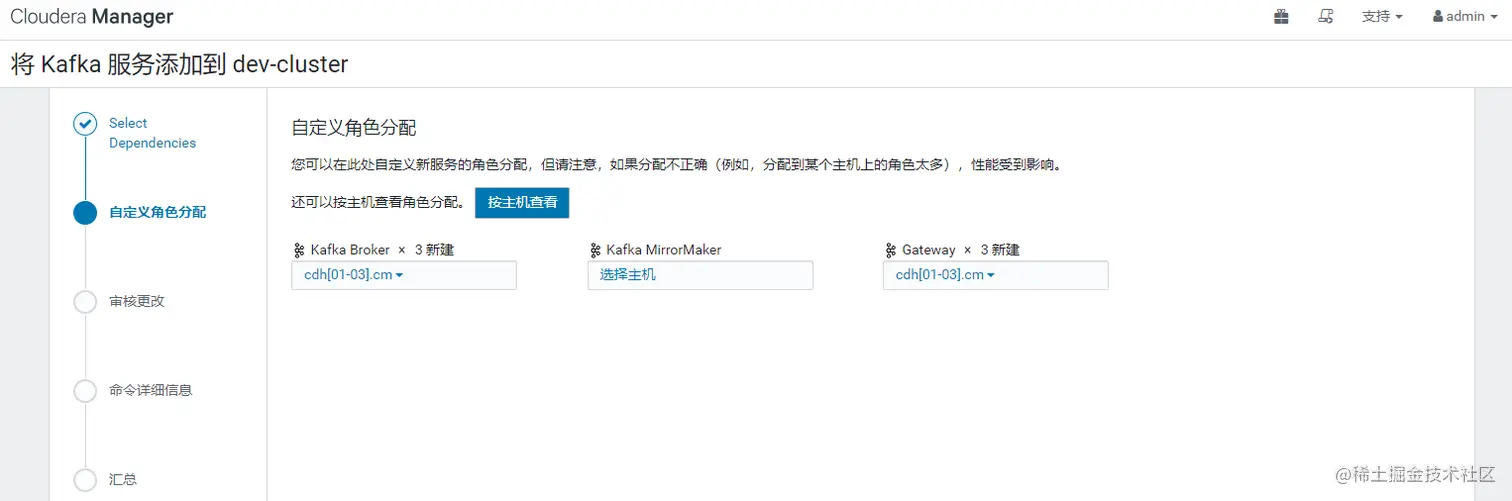Click the page title 将 Kafka 服务添加到 dev-cluster

click(179, 65)
